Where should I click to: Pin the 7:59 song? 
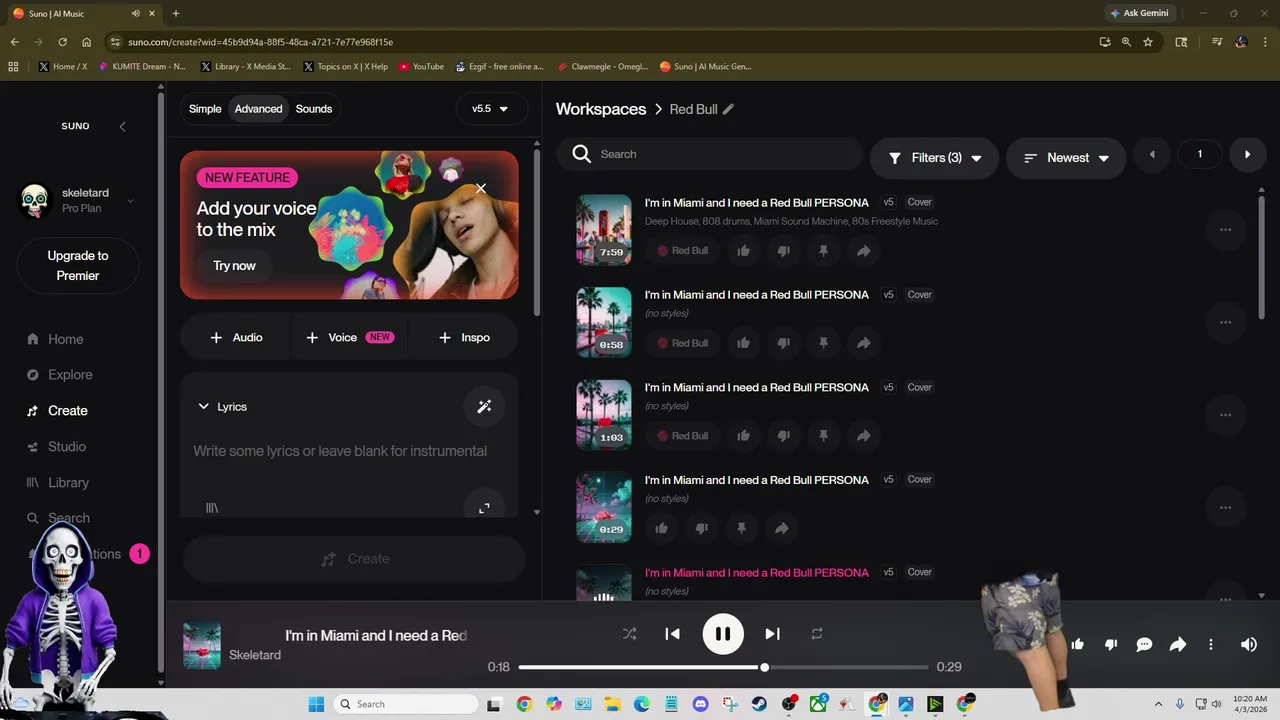point(823,251)
